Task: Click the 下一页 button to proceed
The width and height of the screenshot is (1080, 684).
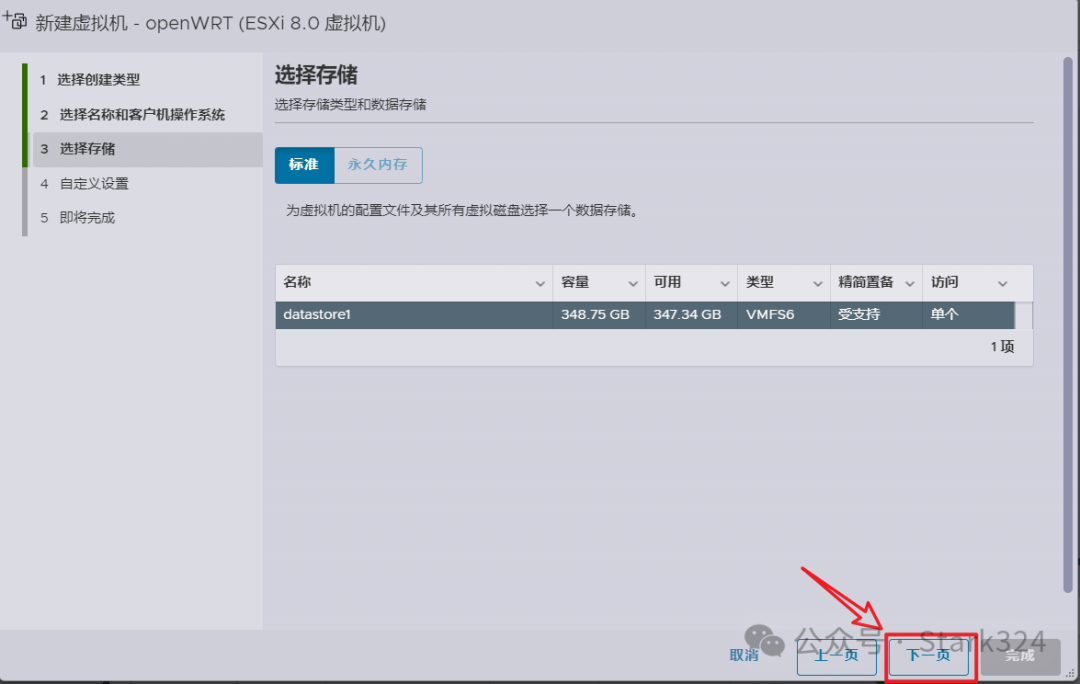Action: [930, 657]
